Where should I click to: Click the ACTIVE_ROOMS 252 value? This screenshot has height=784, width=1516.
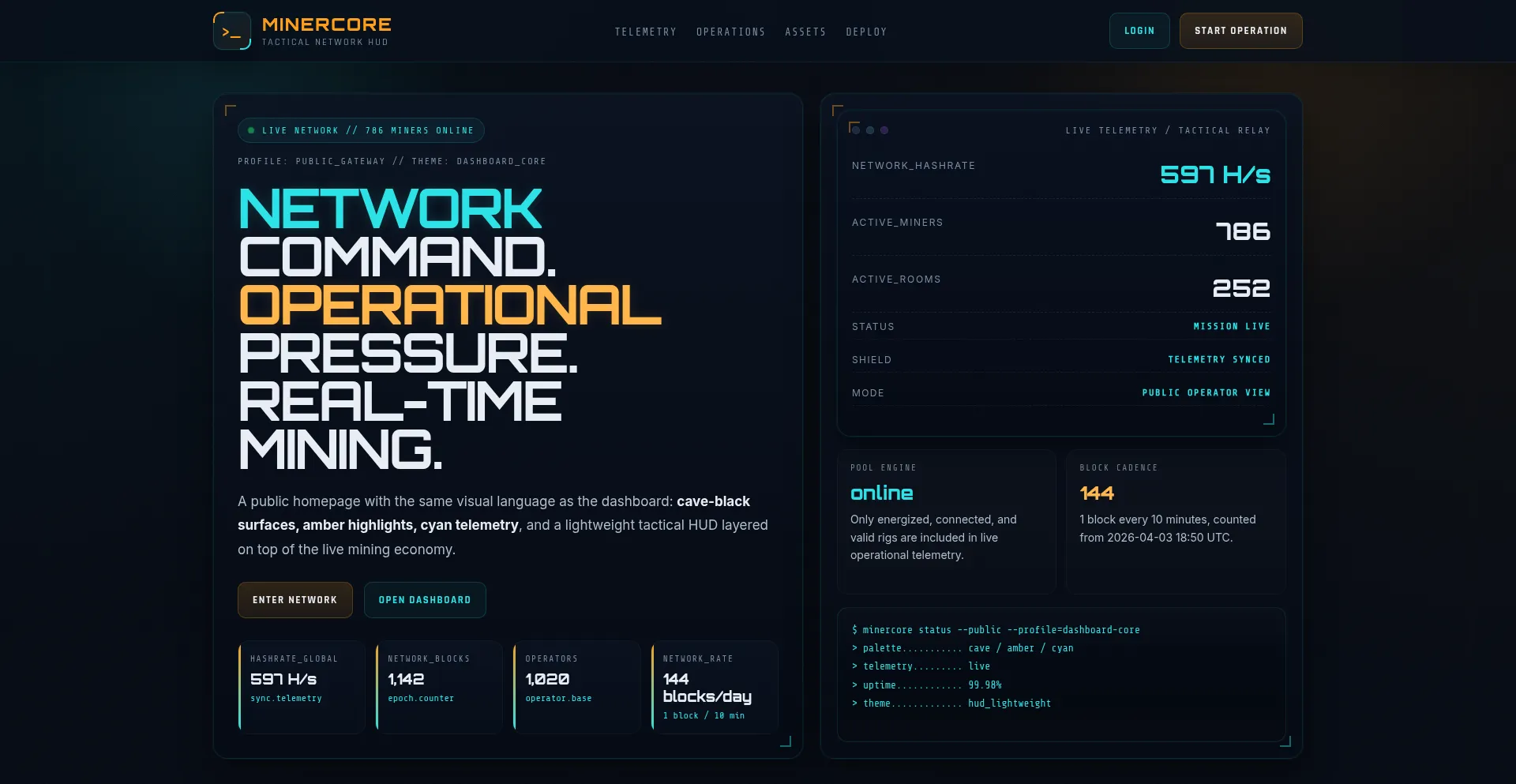click(1241, 288)
